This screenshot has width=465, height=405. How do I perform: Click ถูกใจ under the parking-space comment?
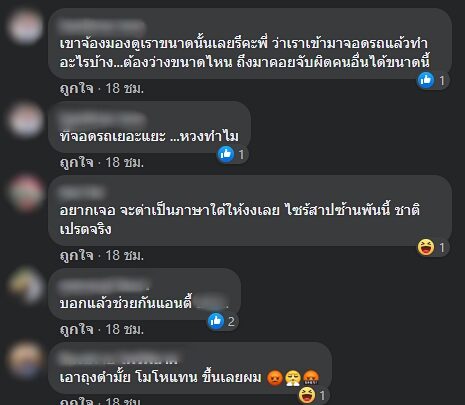click(x=77, y=162)
